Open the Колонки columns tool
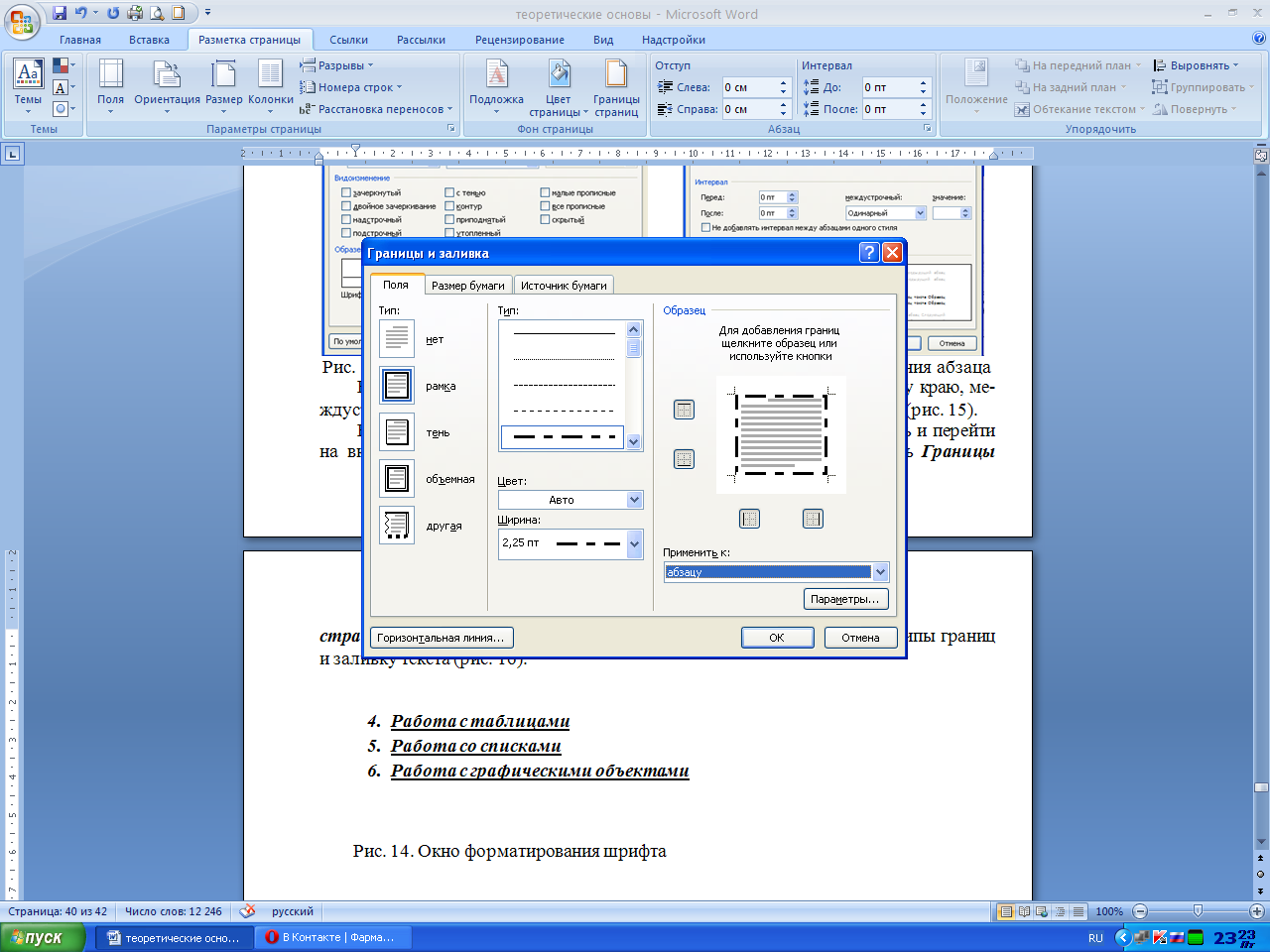 (270, 85)
